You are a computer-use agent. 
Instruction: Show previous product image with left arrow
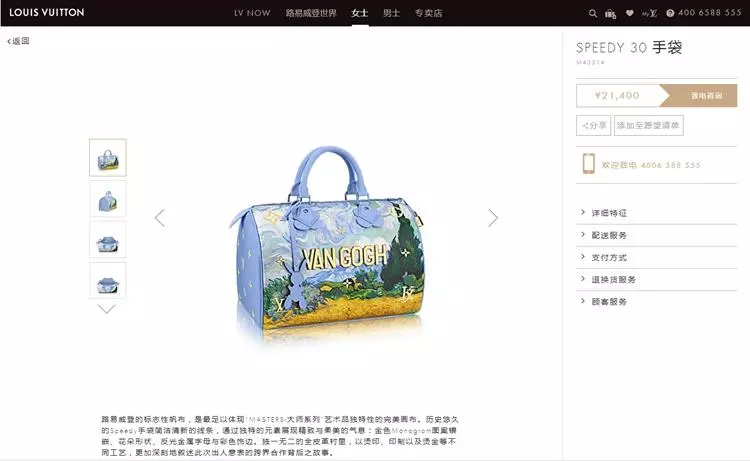pos(160,218)
